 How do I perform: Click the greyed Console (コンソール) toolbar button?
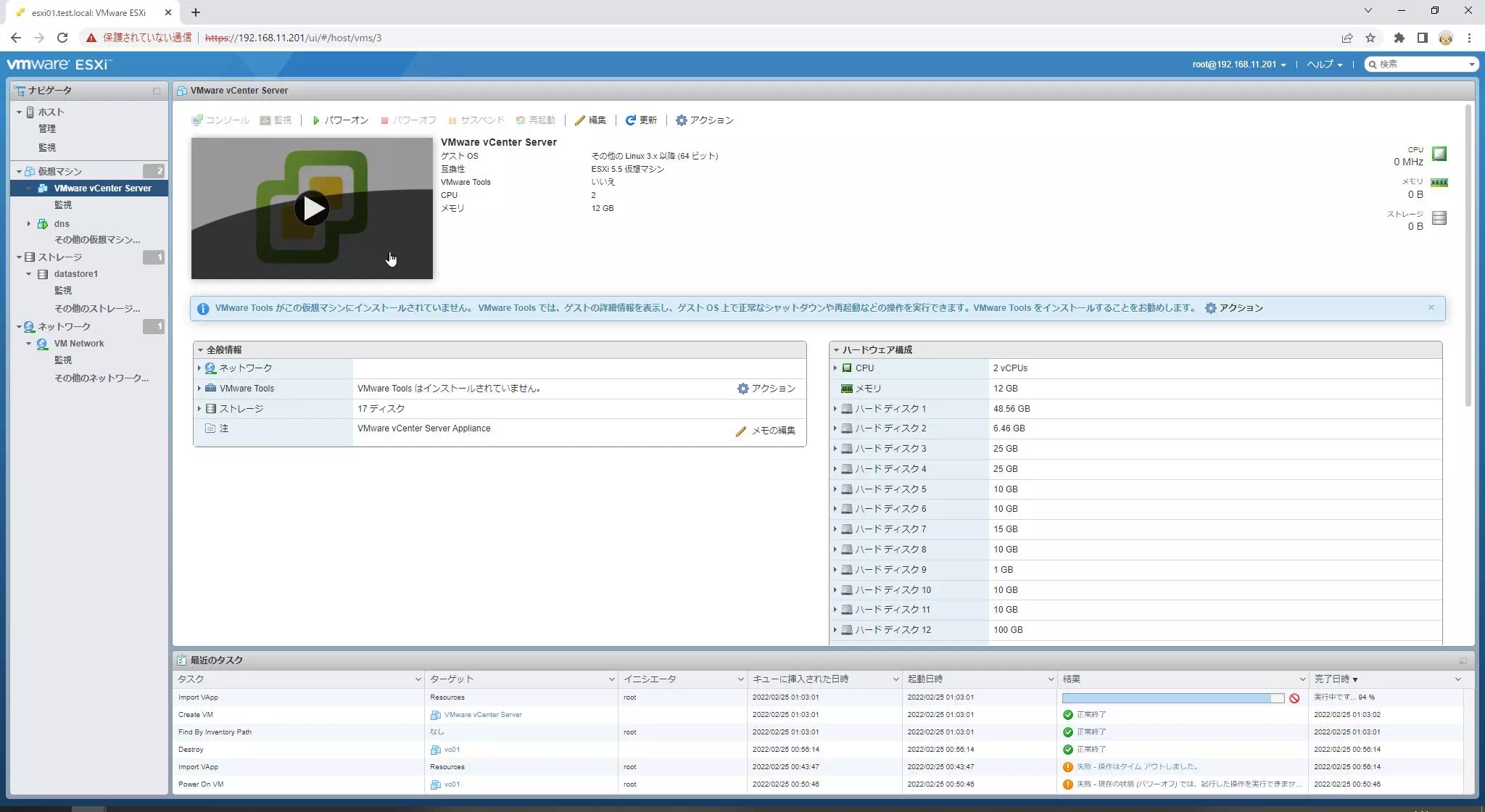coord(220,120)
